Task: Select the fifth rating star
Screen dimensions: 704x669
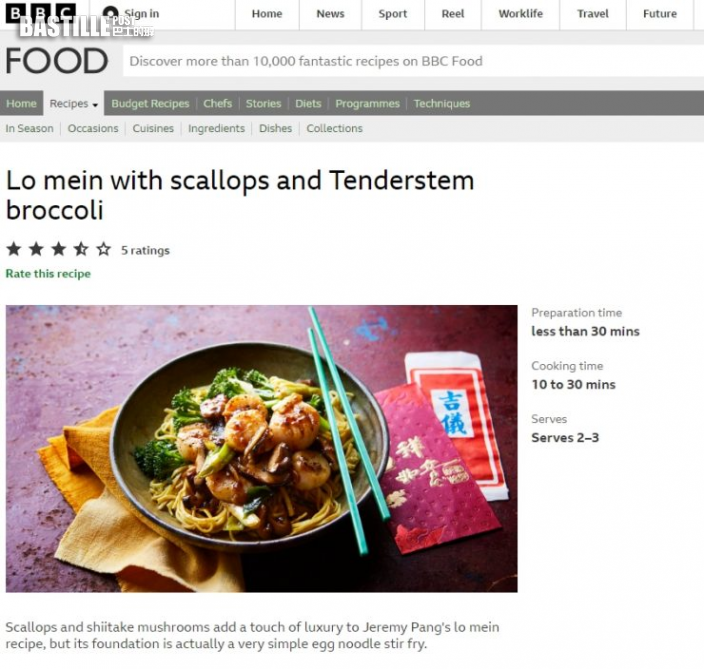Action: (x=104, y=249)
